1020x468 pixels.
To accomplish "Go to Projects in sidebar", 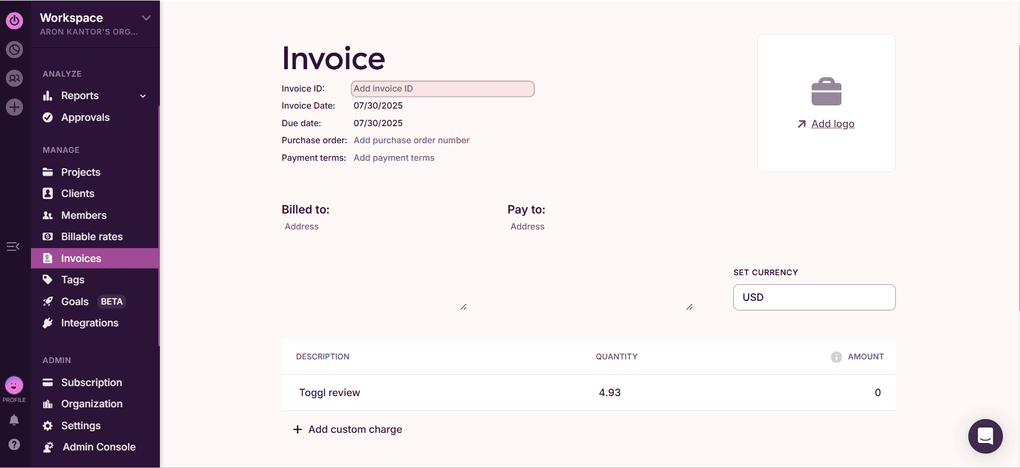I will [x=80, y=172].
